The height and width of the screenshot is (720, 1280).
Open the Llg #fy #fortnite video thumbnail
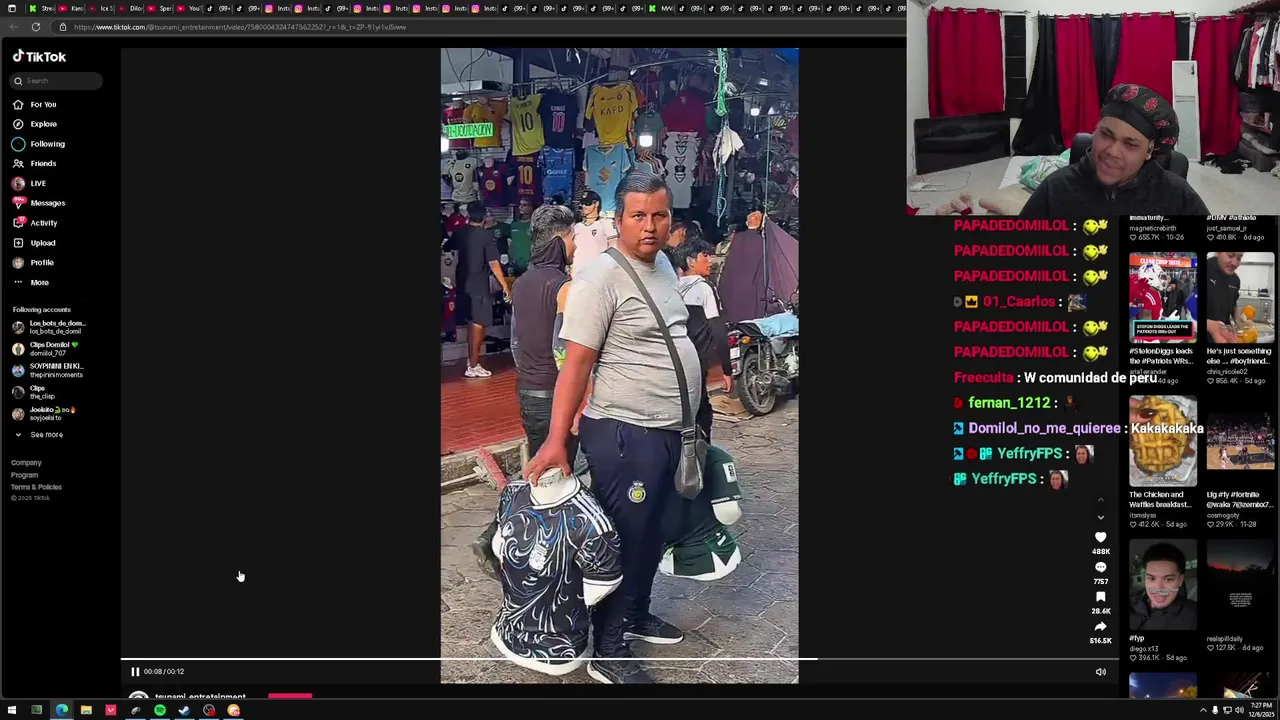point(1240,441)
